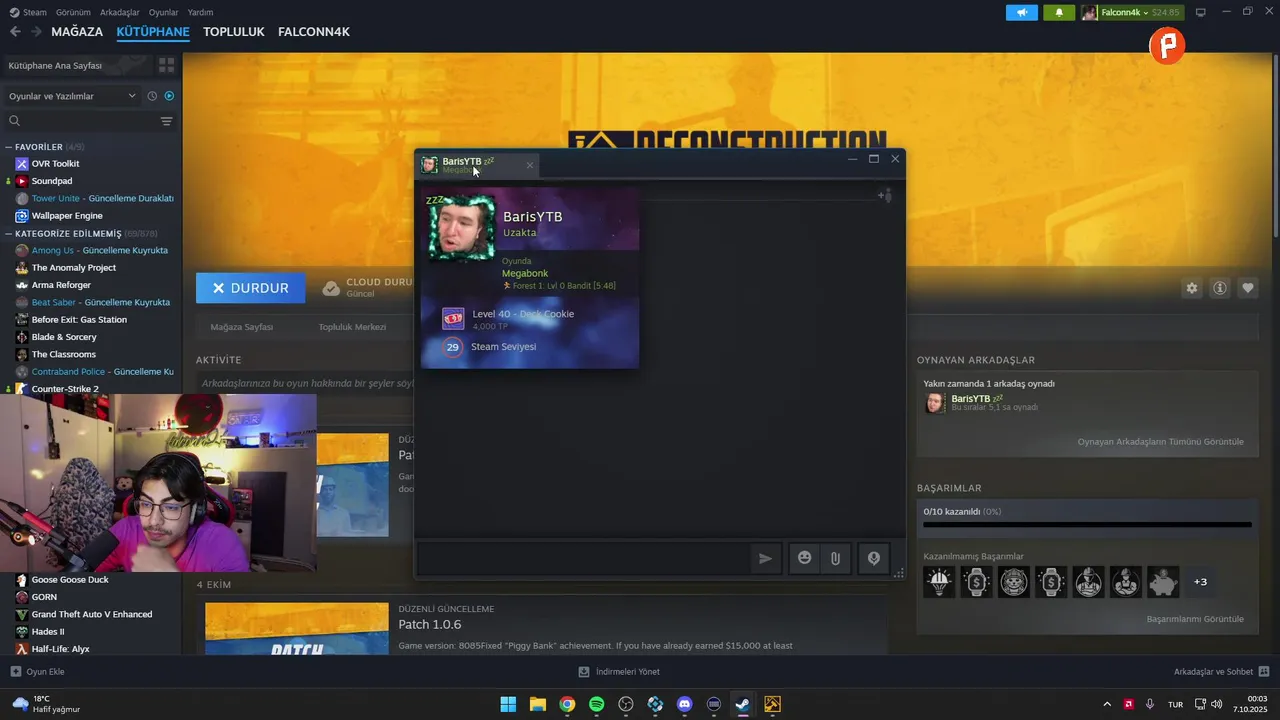Go to the TOPLULUK tab
The width and height of the screenshot is (1280, 720).
pyautogui.click(x=234, y=32)
